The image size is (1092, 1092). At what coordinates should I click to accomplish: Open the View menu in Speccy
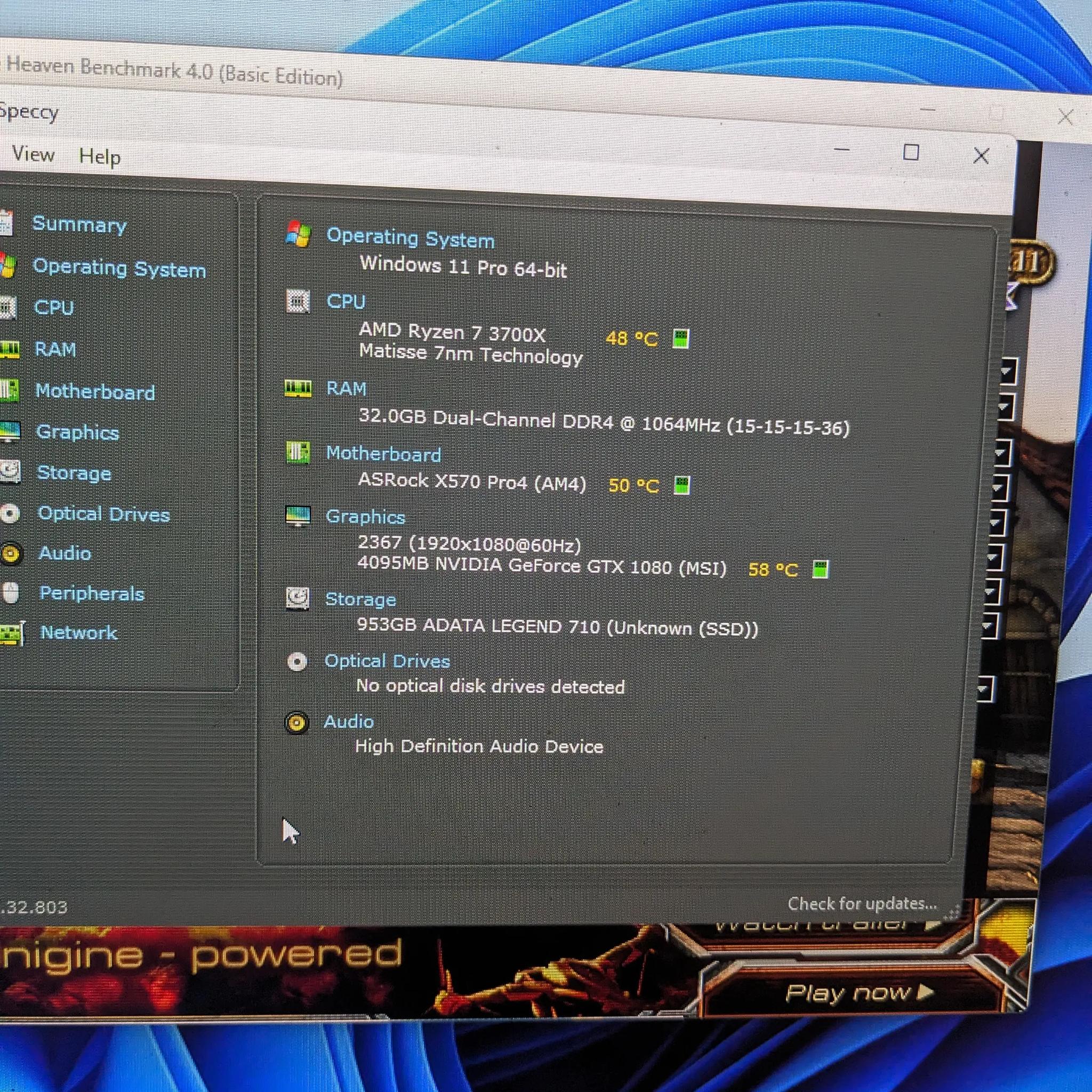point(34,154)
